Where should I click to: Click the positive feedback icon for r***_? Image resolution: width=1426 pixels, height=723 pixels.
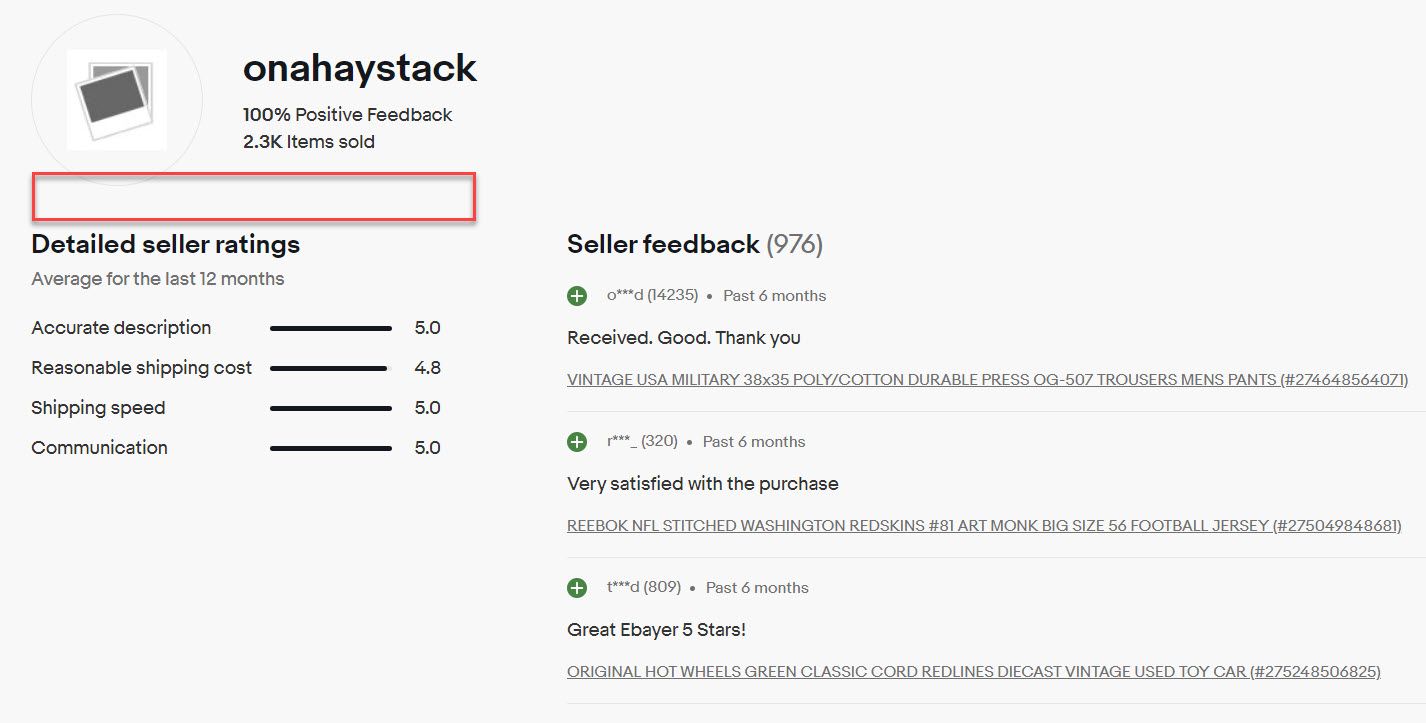coord(577,442)
